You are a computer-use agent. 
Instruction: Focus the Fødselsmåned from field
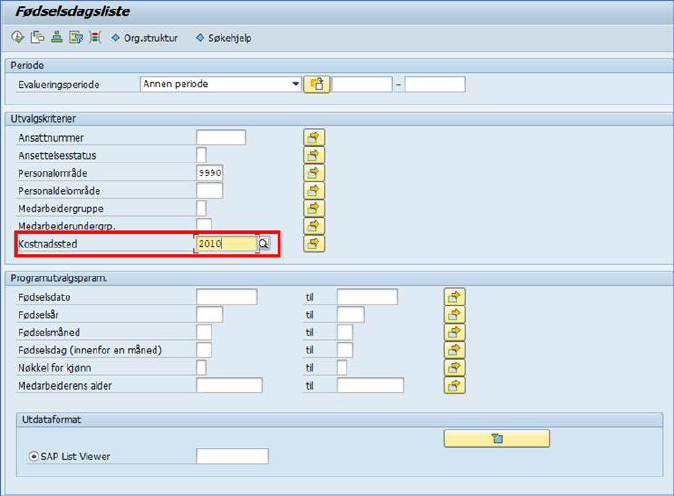tap(204, 332)
